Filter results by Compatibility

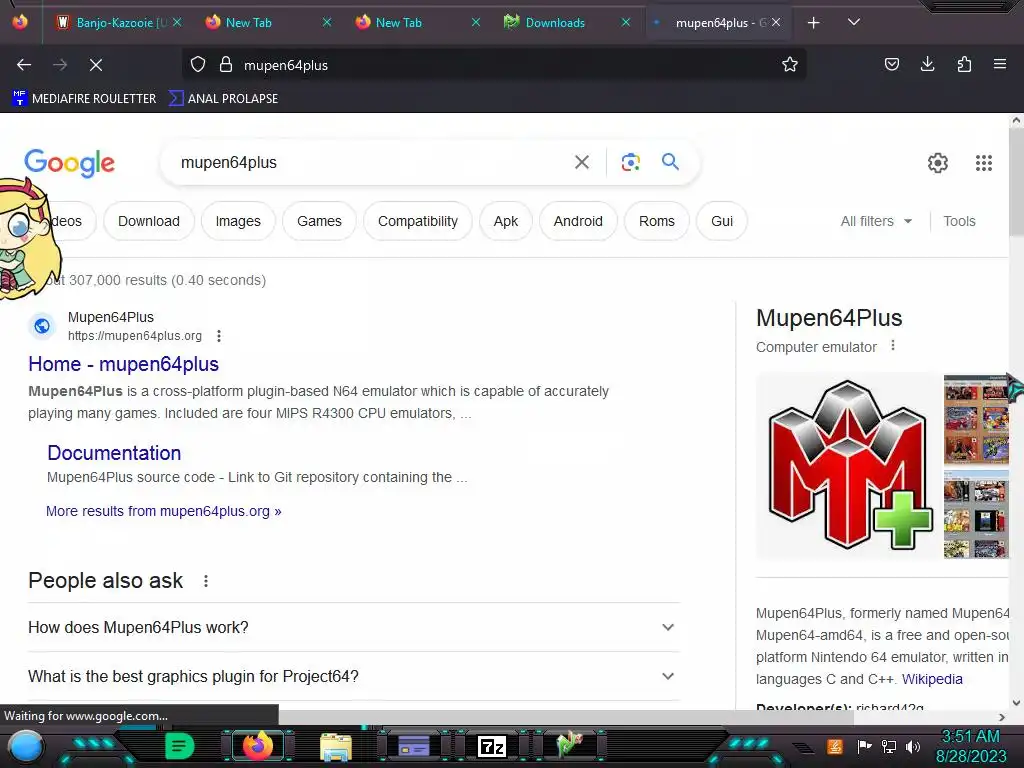(418, 221)
